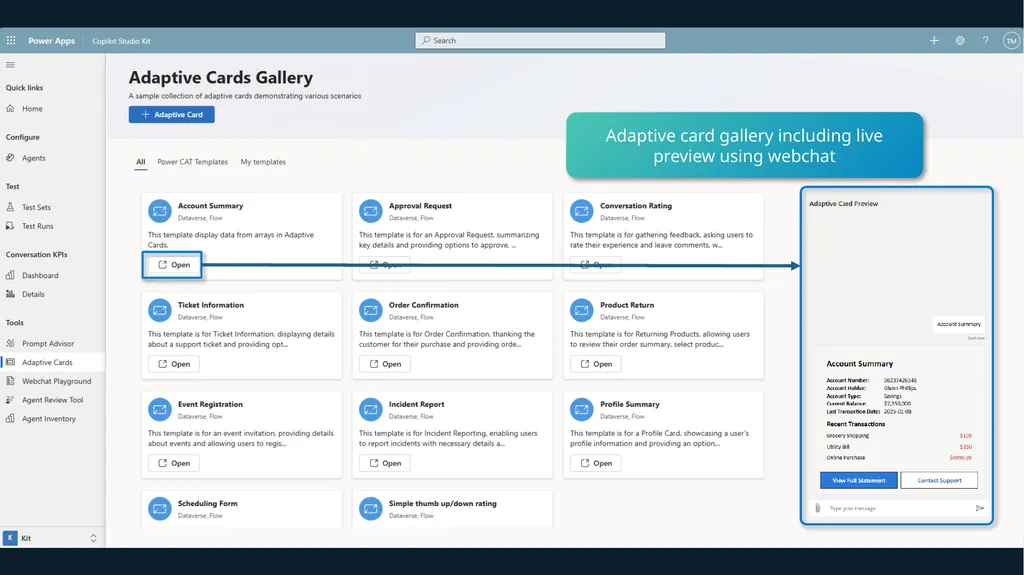Open the Ticket Information template
The width and height of the screenshot is (1024, 575).
click(x=173, y=364)
